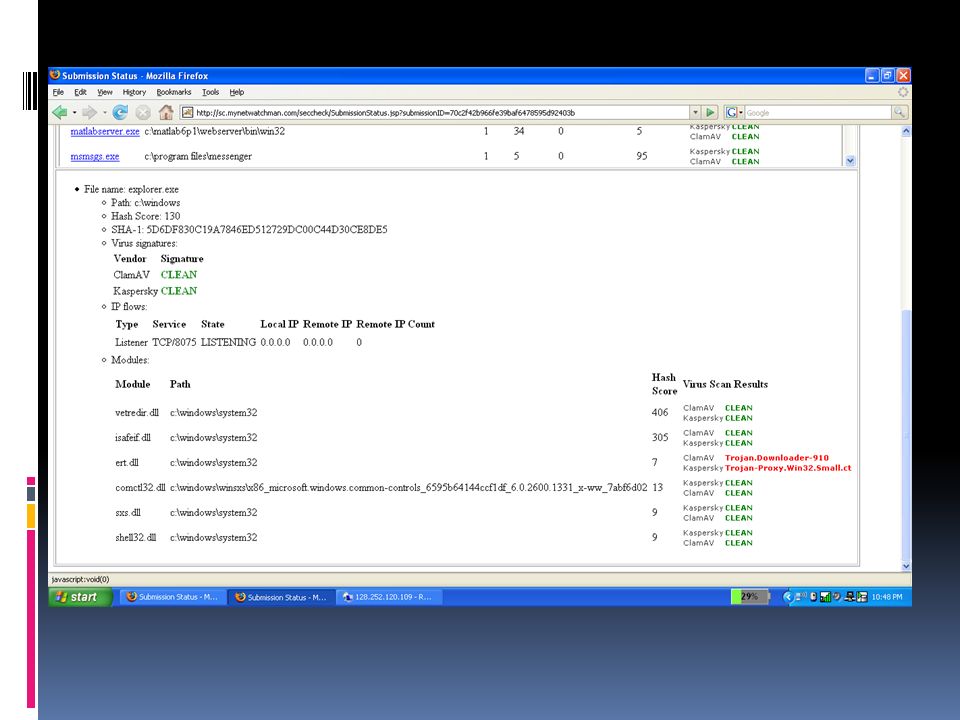Click the winsxs common-controls path text
This screenshot has width=960, height=720.
[x=408, y=488]
